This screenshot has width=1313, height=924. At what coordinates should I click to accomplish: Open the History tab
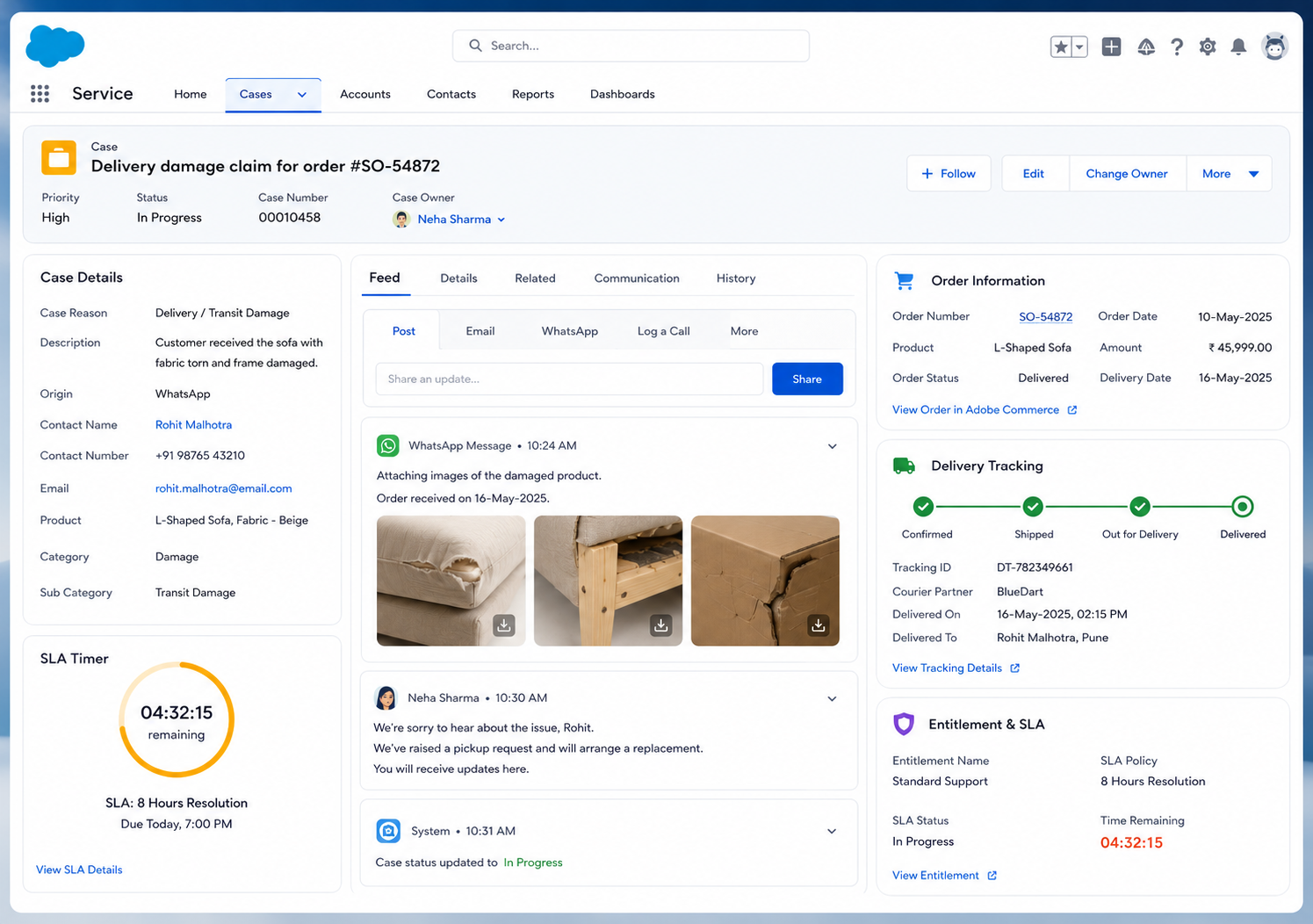(736, 278)
